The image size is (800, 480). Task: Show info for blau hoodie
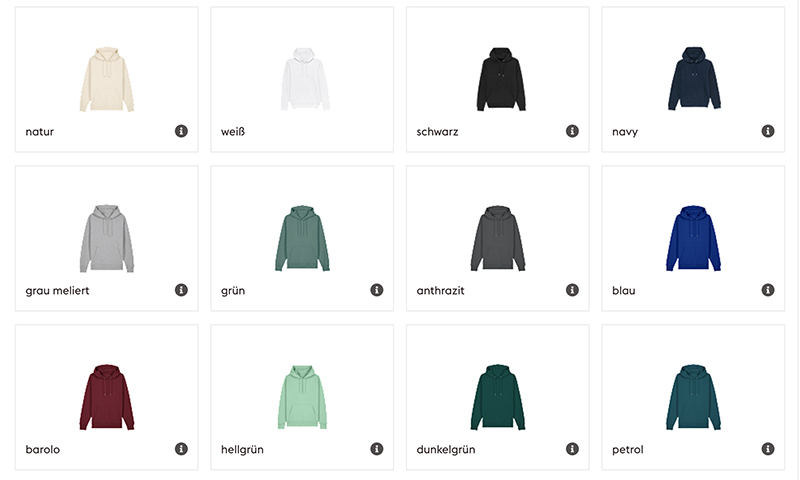click(x=768, y=290)
